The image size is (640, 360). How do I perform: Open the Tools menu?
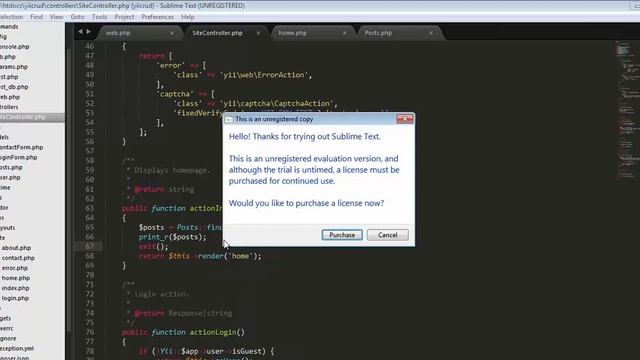click(x=99, y=17)
